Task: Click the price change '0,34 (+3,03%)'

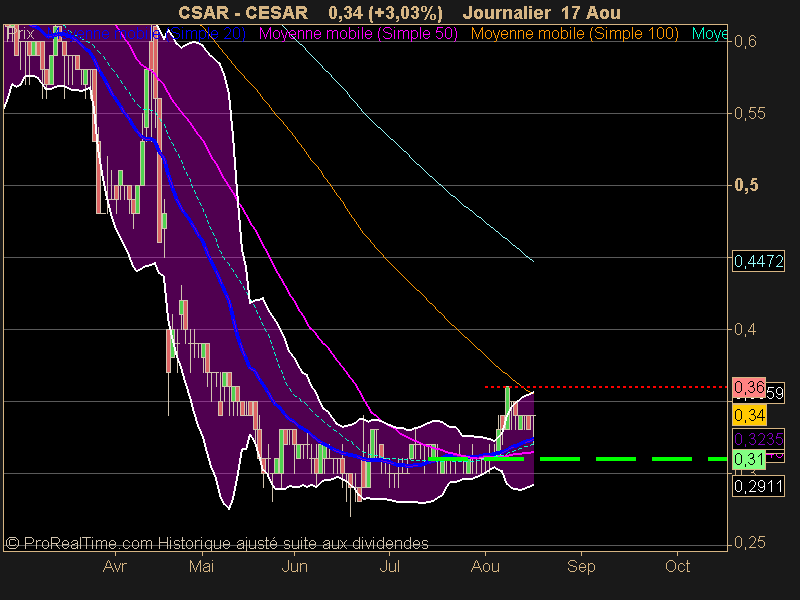Action: point(385,12)
